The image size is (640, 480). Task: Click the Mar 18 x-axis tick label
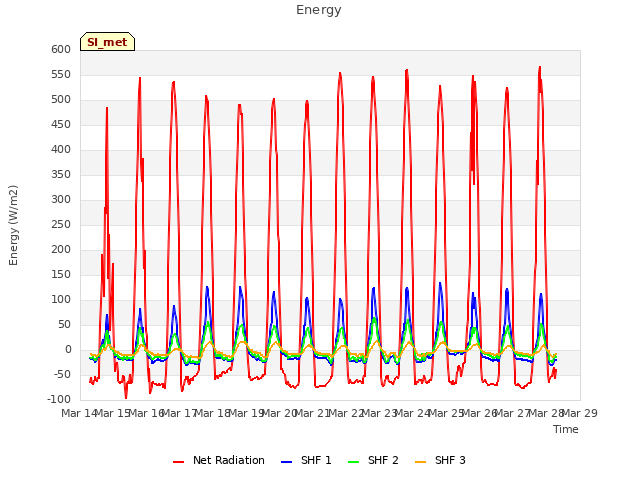pyautogui.click(x=213, y=413)
